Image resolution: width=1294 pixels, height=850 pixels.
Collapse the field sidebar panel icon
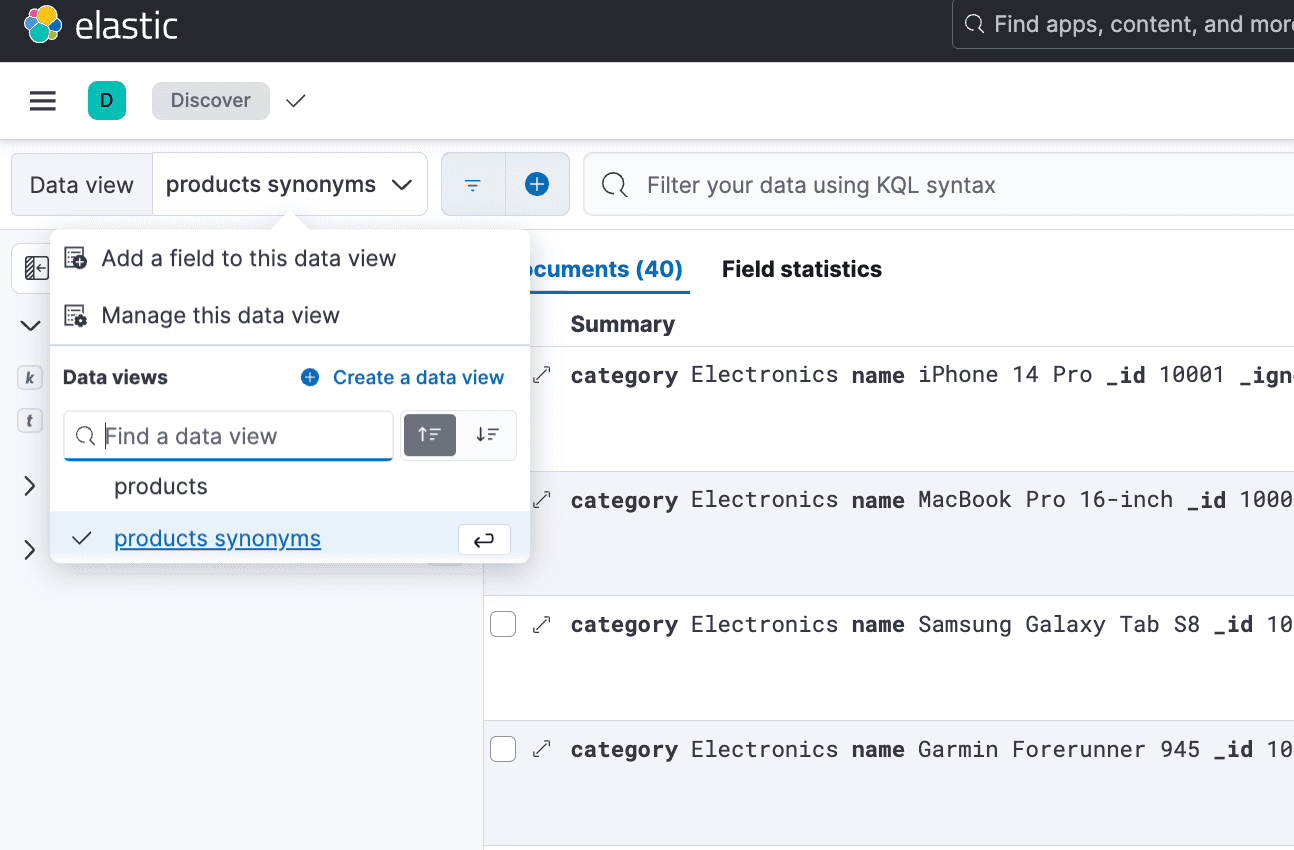[36, 268]
